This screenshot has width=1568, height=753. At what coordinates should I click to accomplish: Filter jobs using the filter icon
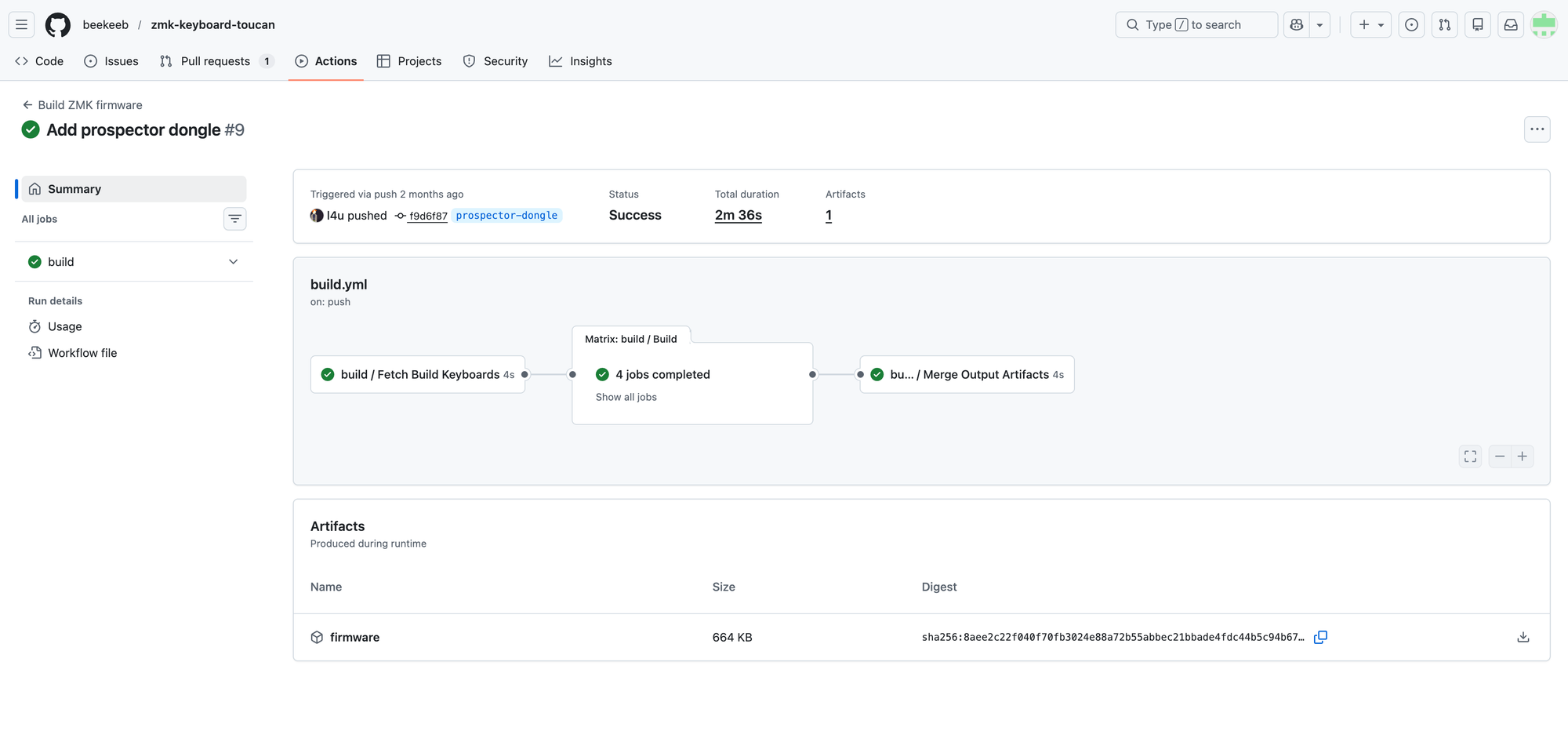(x=234, y=219)
